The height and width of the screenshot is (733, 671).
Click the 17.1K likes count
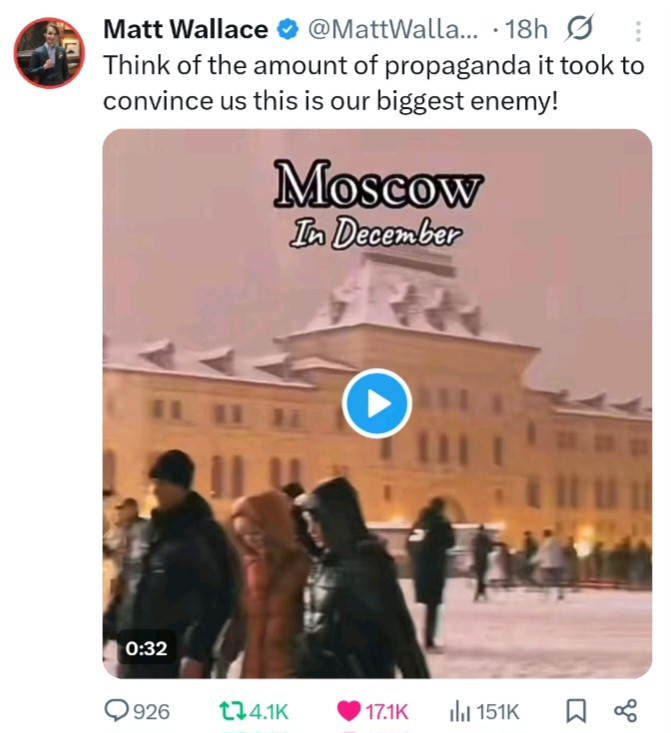tap(387, 711)
